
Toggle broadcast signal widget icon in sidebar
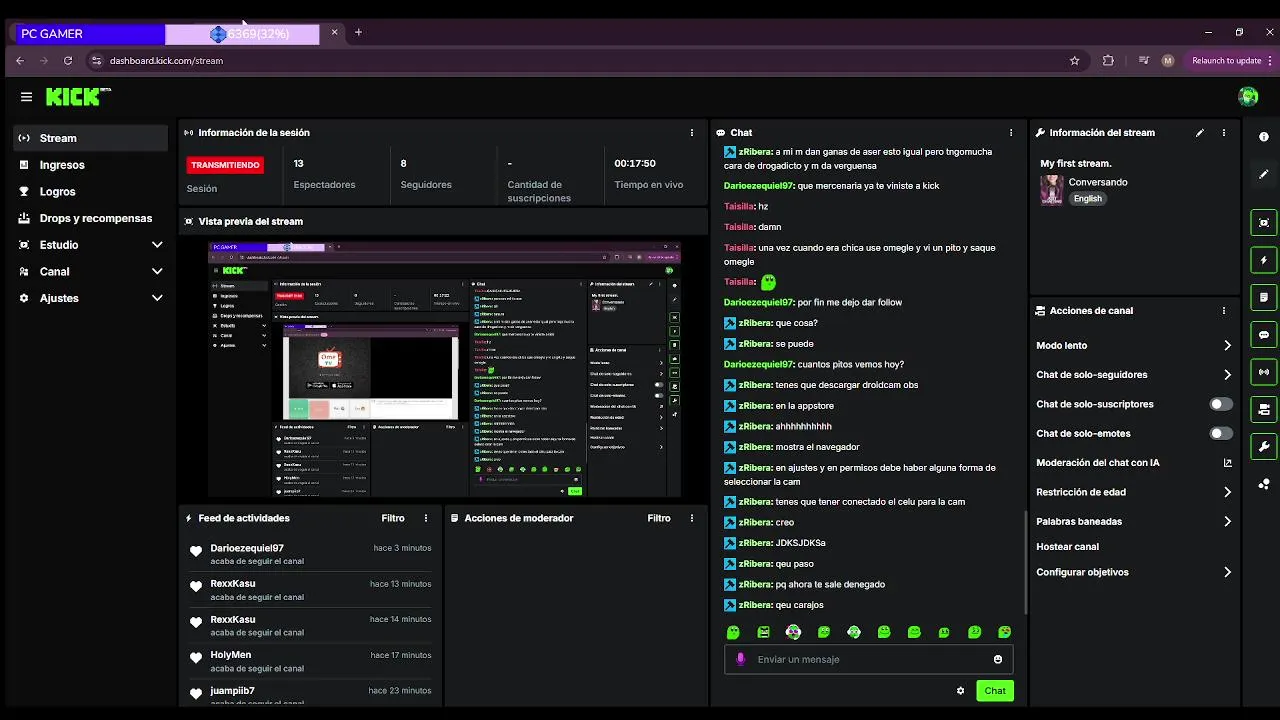[1264, 372]
